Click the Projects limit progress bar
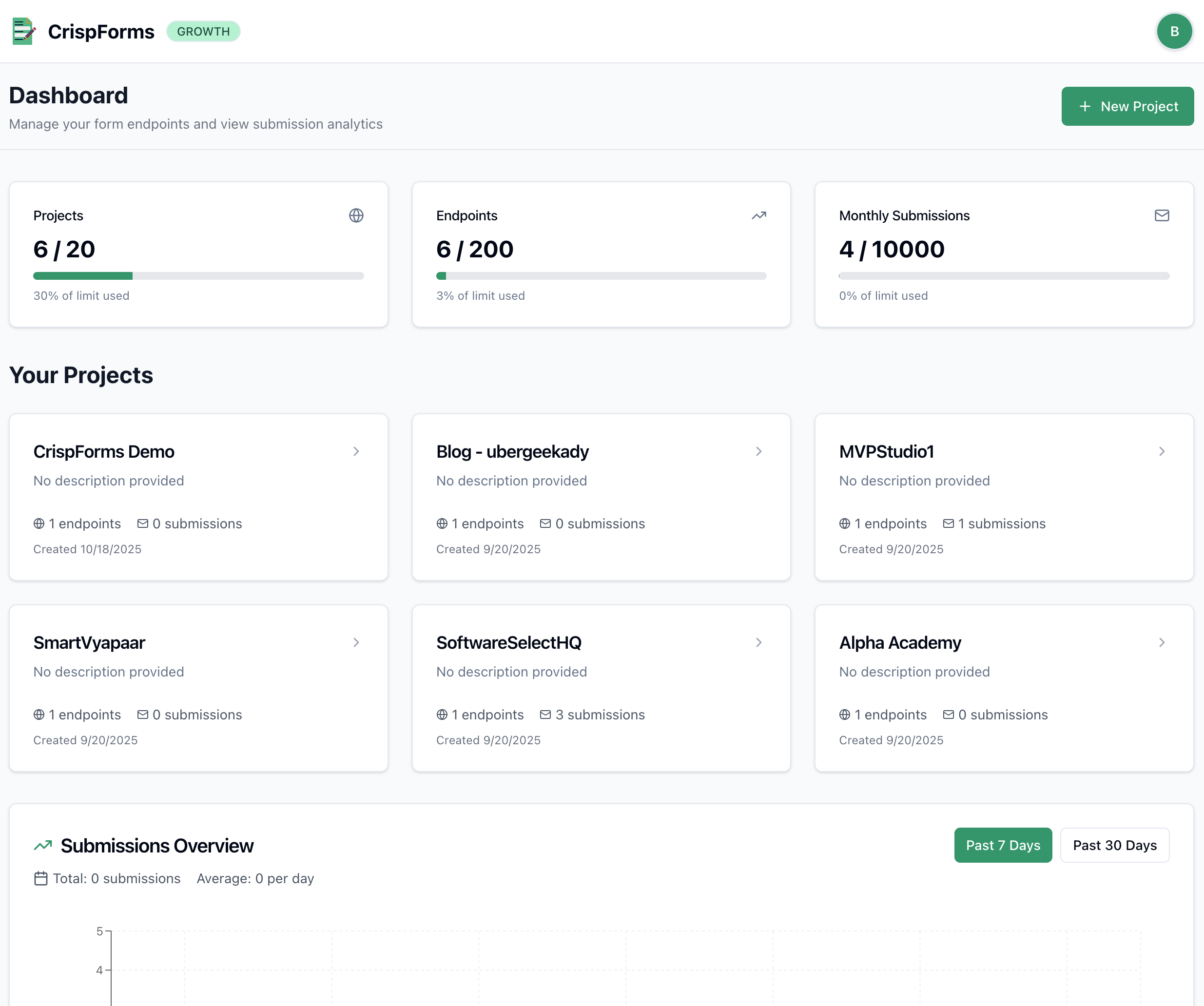1204x1006 pixels. (198, 276)
